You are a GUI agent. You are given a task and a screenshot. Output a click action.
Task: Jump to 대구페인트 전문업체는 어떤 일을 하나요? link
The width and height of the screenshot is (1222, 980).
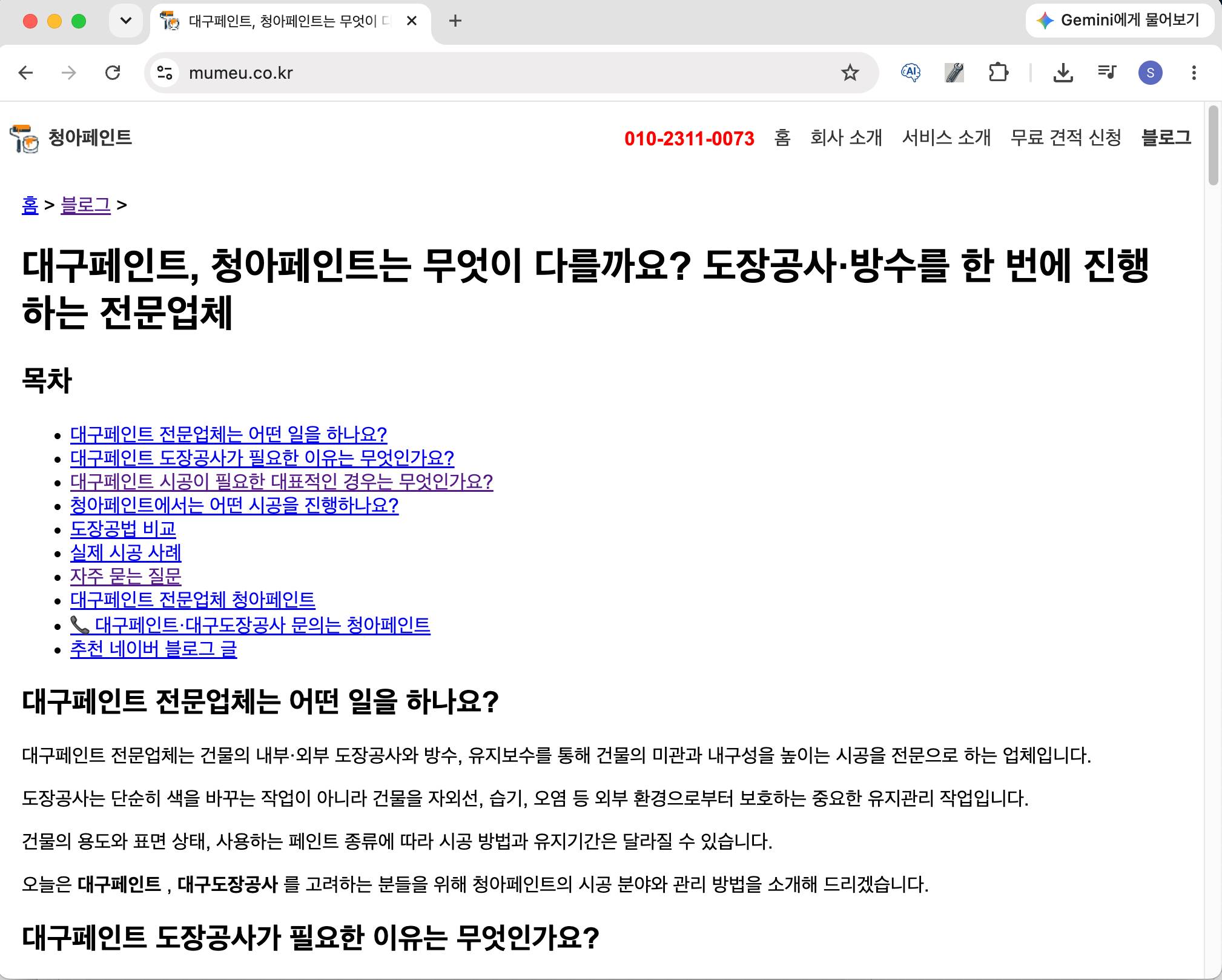point(228,434)
